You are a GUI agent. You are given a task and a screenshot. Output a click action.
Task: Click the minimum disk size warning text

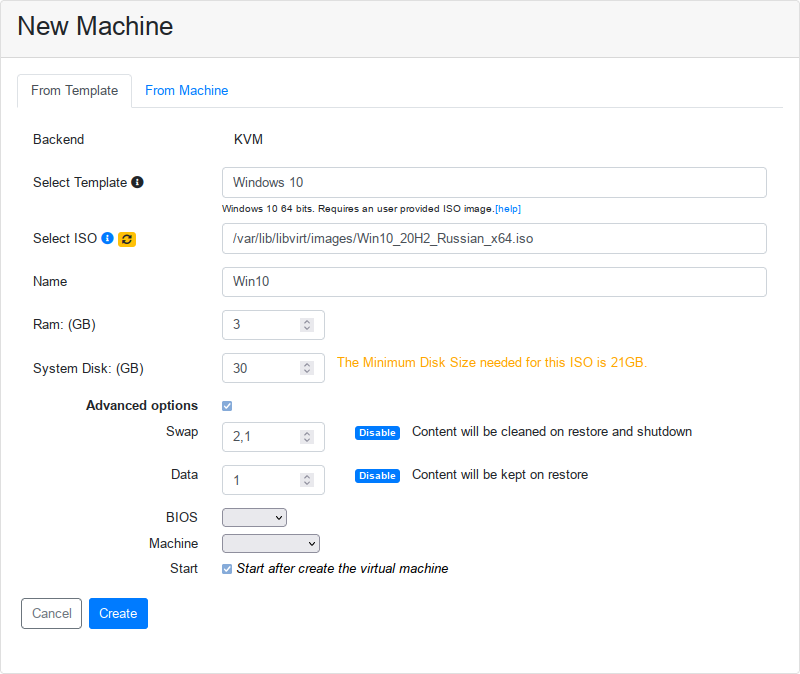492,362
